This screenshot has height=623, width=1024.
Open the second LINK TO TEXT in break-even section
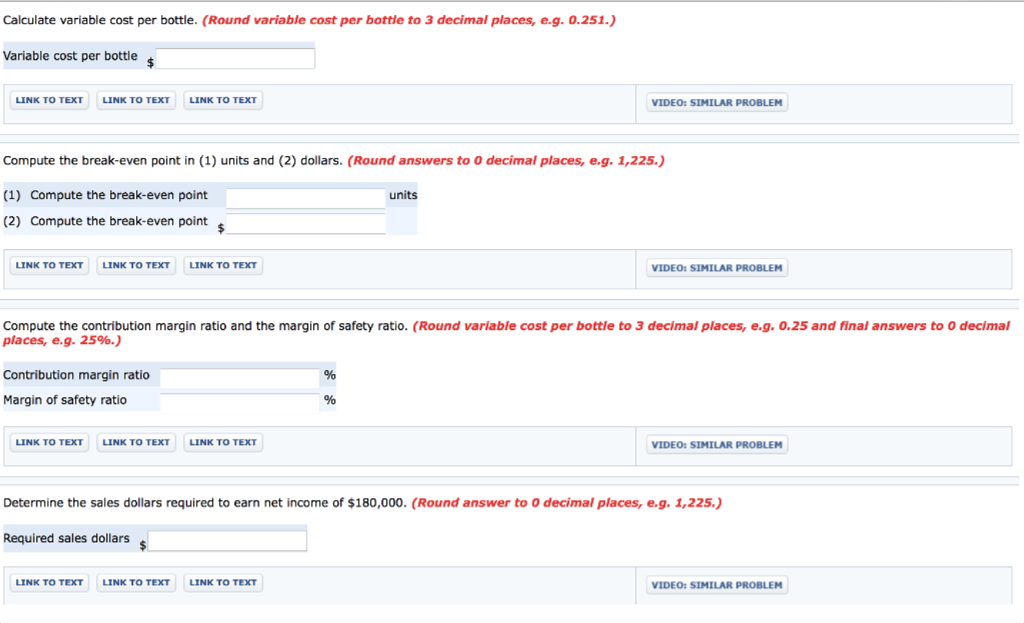point(136,264)
